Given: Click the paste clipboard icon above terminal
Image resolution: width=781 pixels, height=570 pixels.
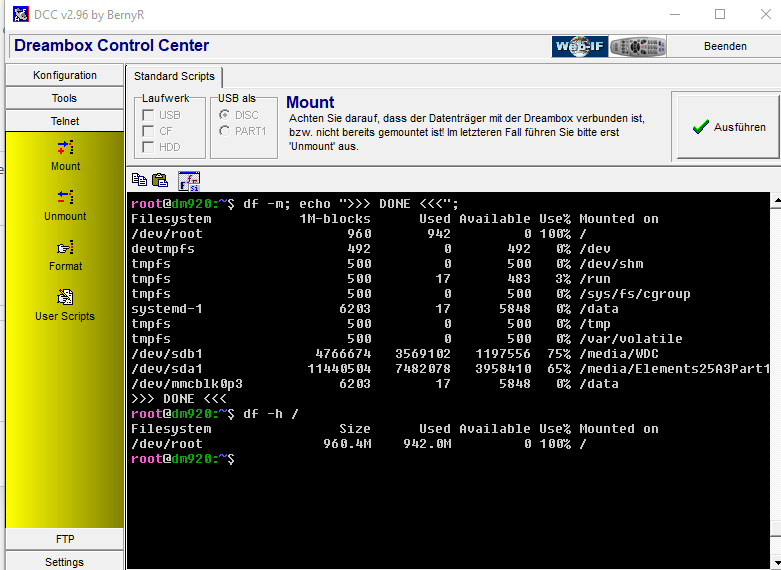Looking at the screenshot, I should 159,180.
